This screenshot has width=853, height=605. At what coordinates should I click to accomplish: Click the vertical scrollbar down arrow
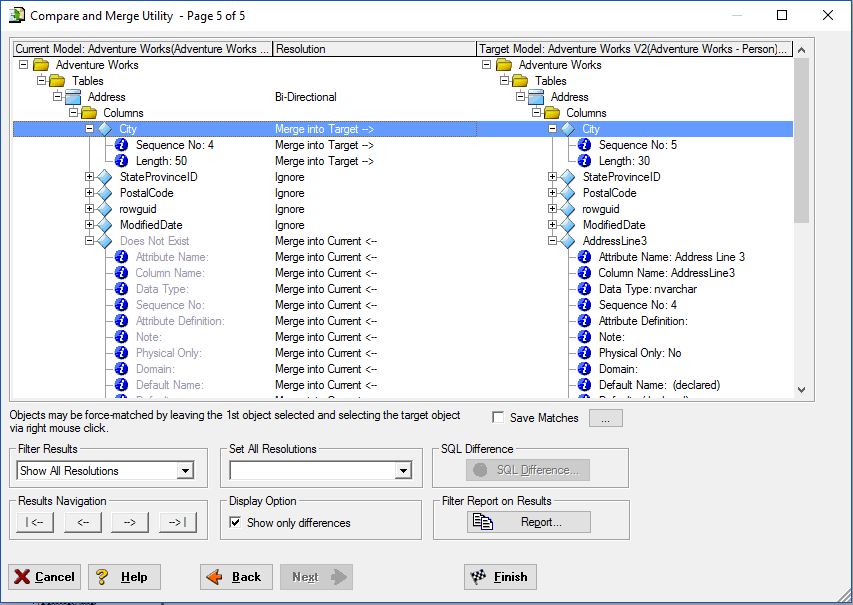tap(801, 390)
